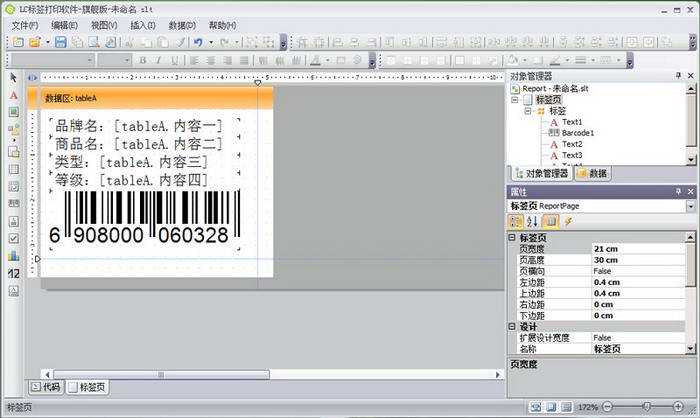Open the 标签页 ReportPage object dropdown
This screenshot has height=418, width=700.
[x=690, y=206]
